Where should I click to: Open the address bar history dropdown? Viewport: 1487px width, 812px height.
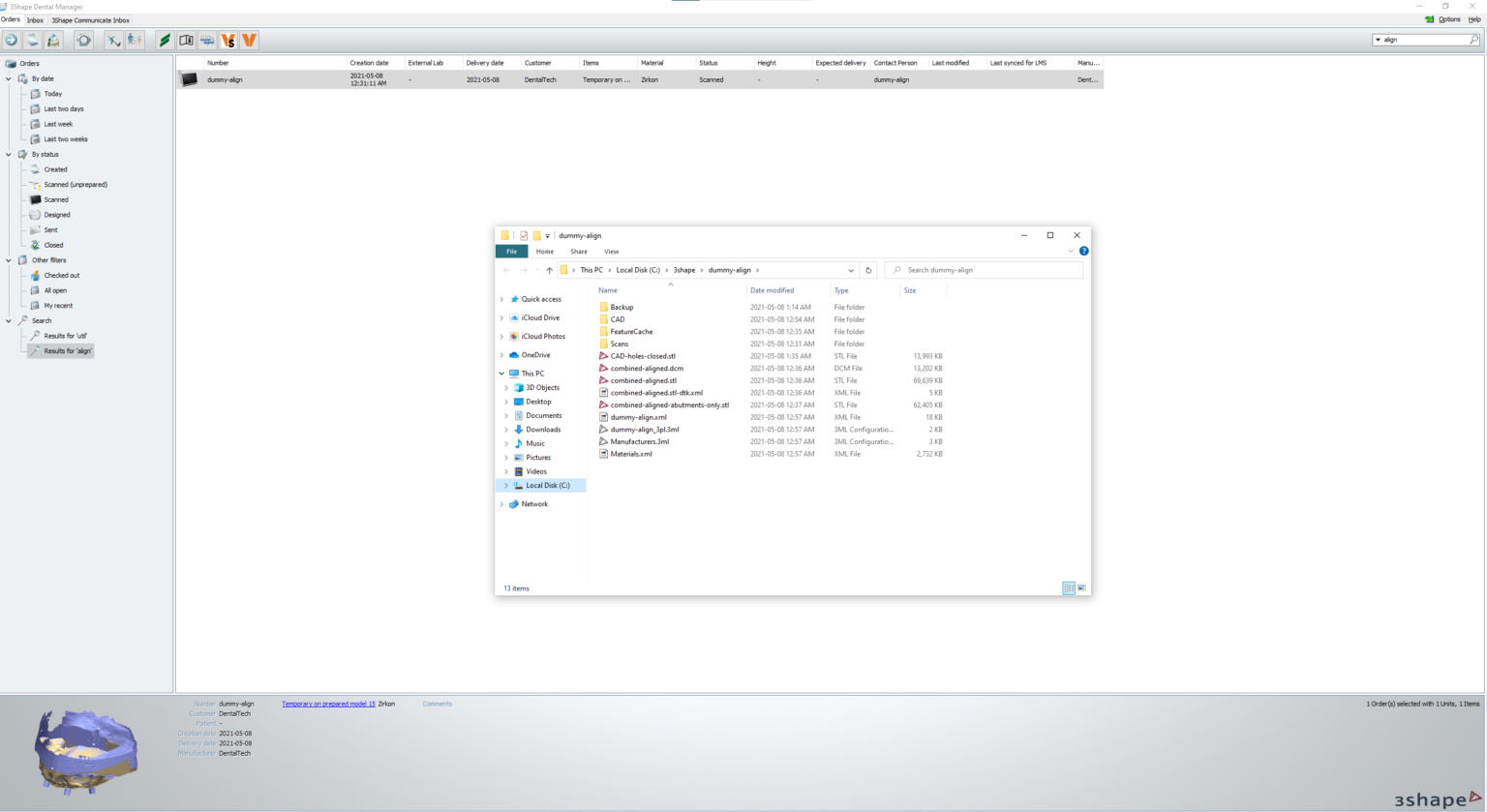pos(851,270)
